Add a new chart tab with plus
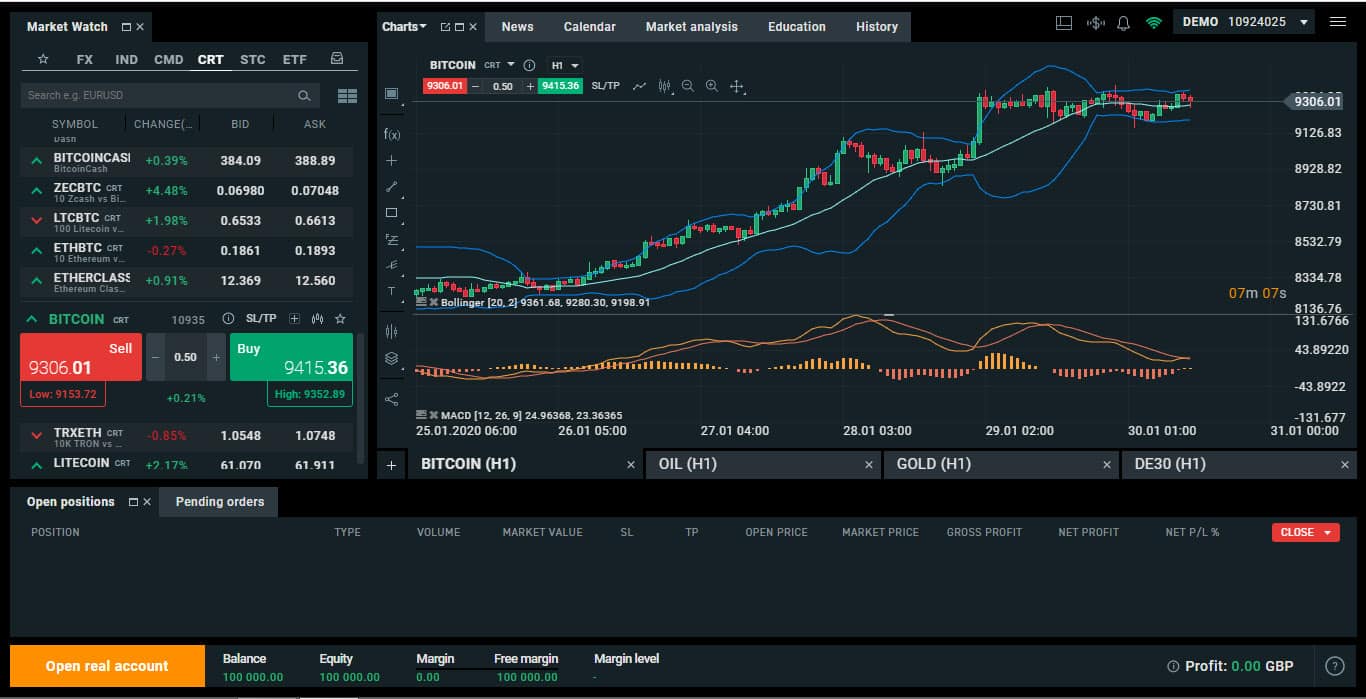The height and width of the screenshot is (699, 1366). coord(391,465)
